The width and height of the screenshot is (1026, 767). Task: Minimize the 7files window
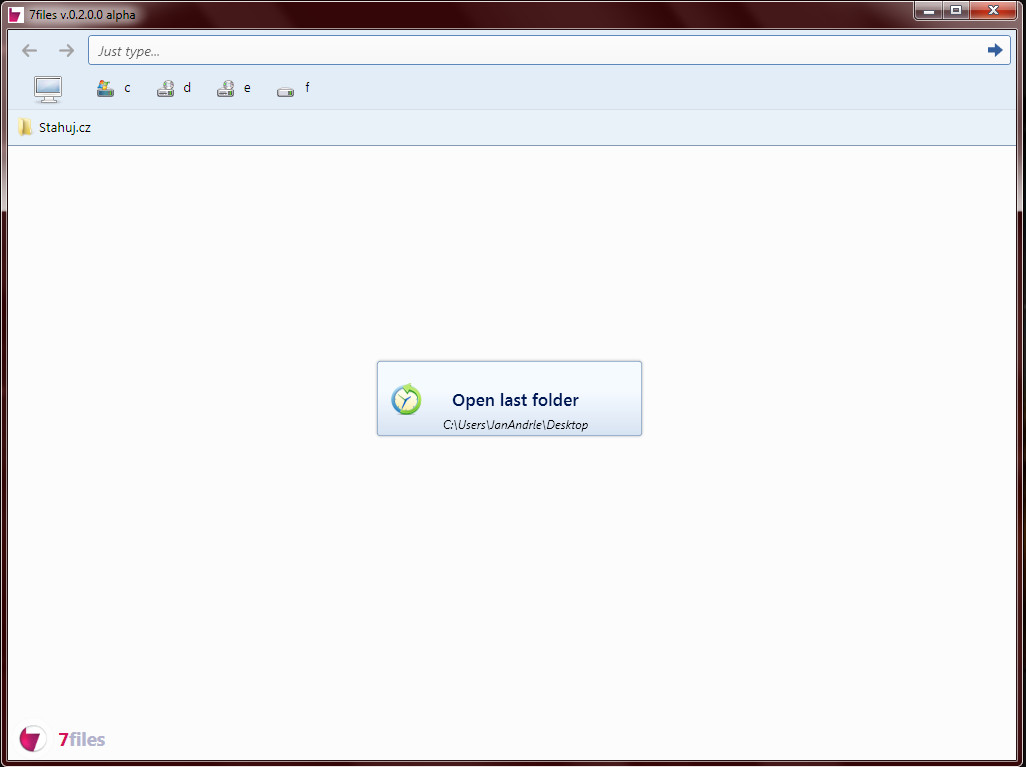[929, 10]
